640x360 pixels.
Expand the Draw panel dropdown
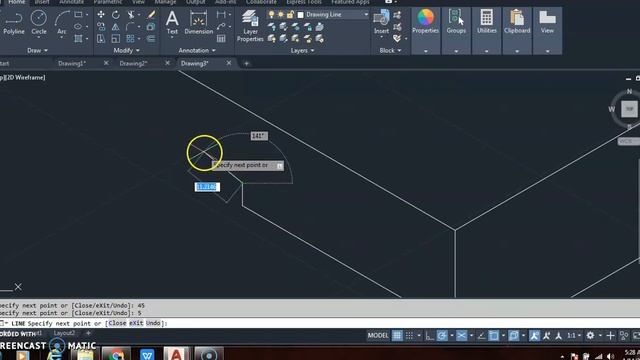[38, 51]
